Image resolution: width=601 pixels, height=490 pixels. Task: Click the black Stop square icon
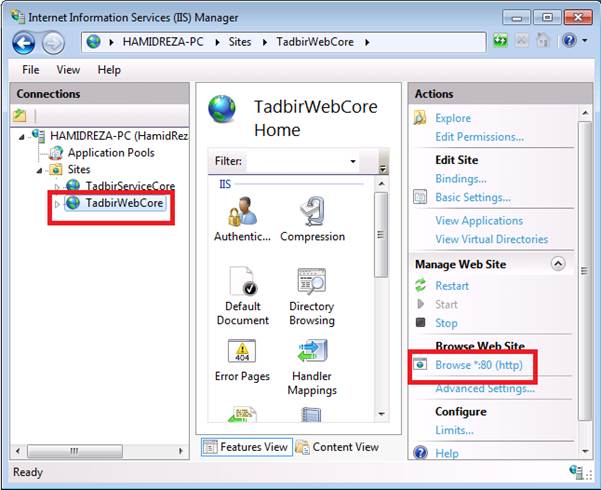(x=420, y=322)
